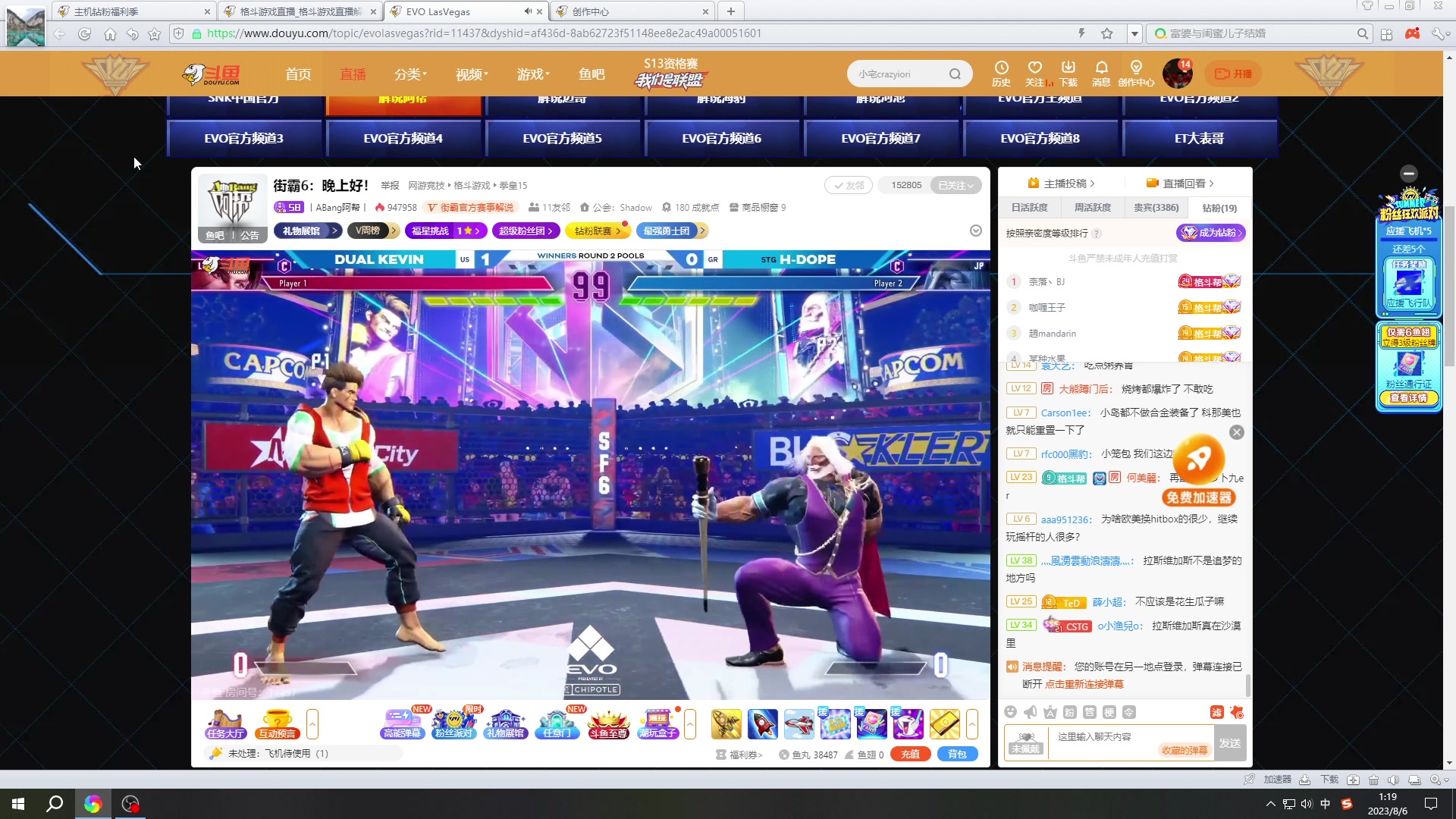The image size is (1456, 819).
Task: Click the 梗 meme danmaku icon
Action: click(x=1109, y=712)
